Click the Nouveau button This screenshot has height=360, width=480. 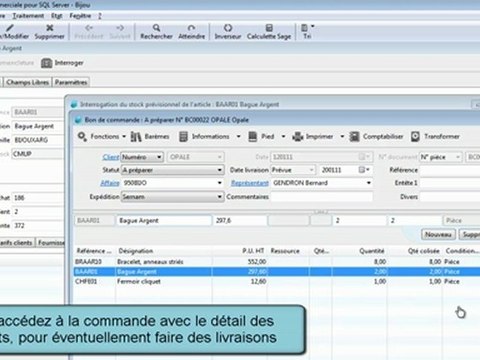[x=438, y=235]
